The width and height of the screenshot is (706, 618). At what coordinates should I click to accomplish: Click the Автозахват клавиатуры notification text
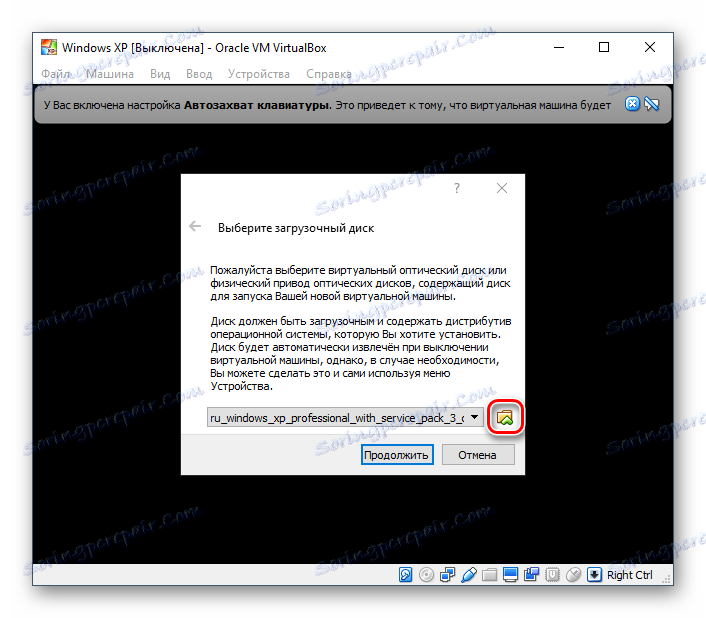click(257, 105)
